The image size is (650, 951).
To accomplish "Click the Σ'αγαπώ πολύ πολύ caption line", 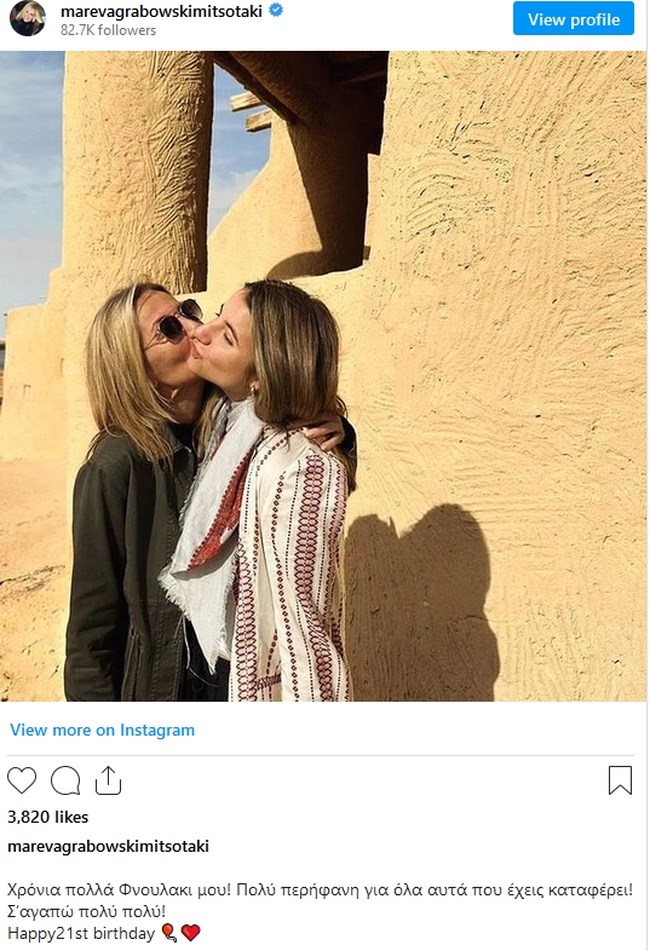I will click(x=86, y=911).
